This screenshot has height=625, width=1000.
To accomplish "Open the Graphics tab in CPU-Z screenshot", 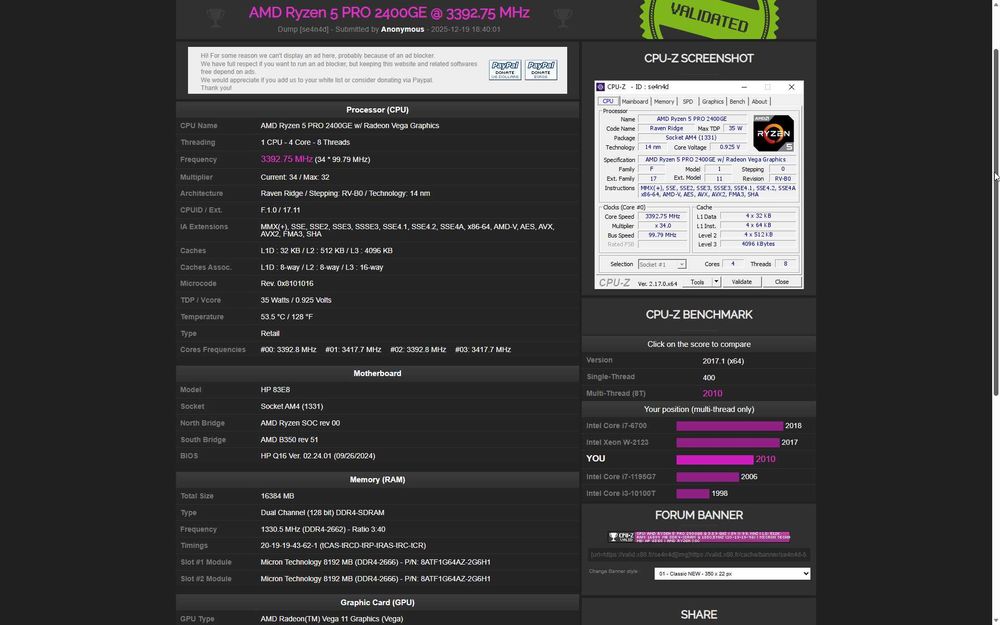I will tap(712, 101).
